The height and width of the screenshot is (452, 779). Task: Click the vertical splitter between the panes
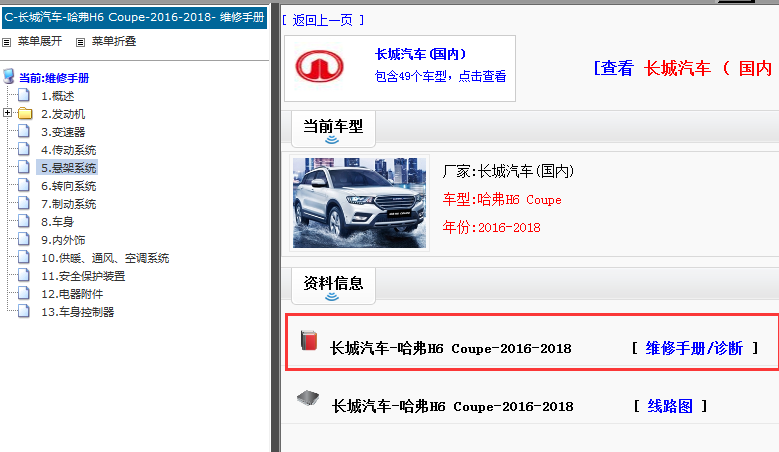tap(275, 228)
